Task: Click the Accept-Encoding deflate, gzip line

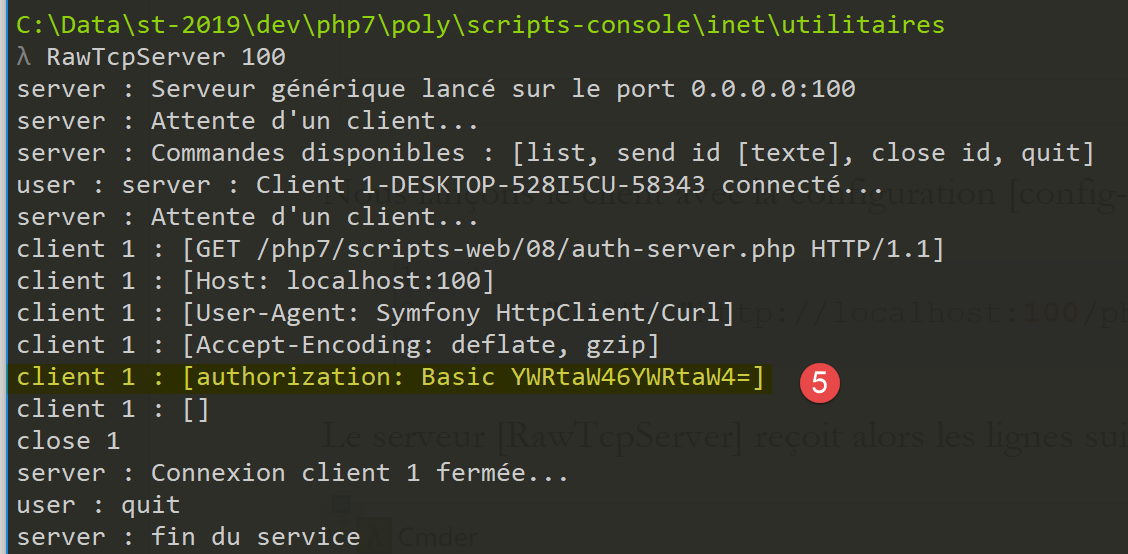Action: click(x=338, y=345)
